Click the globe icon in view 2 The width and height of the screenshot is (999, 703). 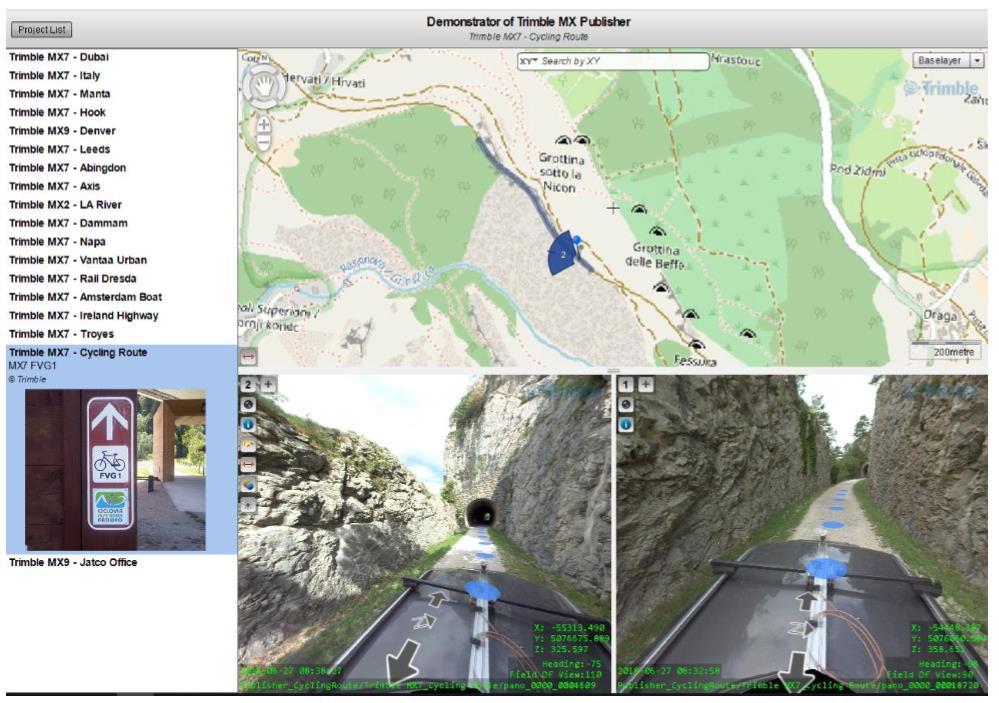(248, 404)
